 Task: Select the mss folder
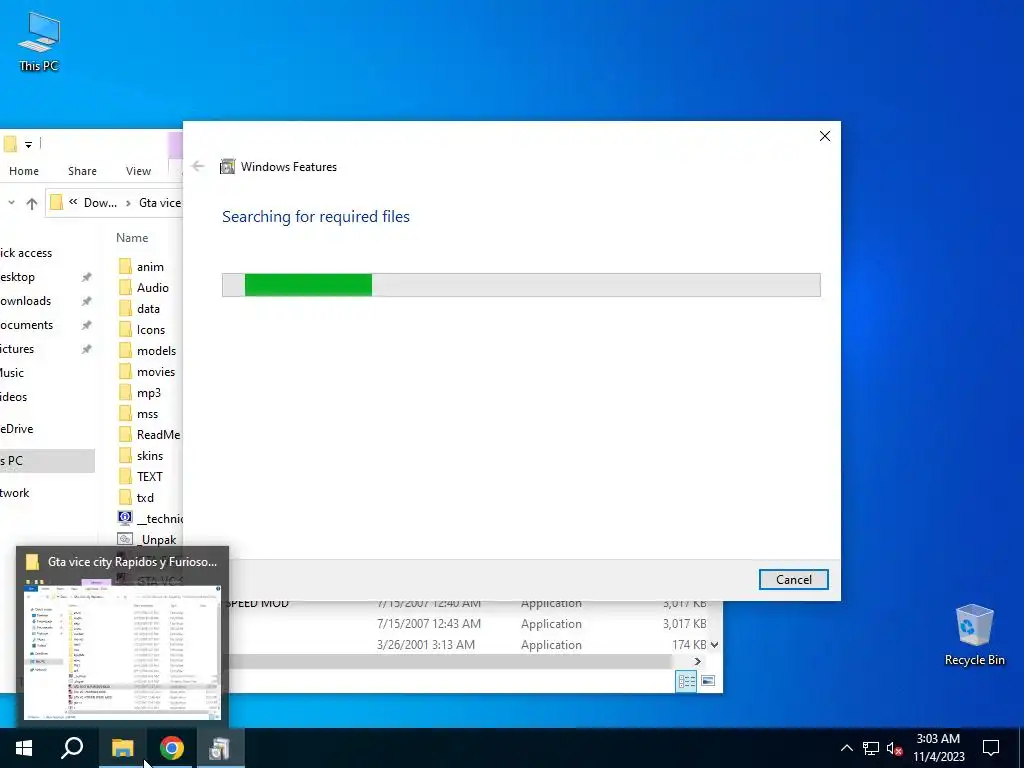pyautogui.click(x=150, y=413)
